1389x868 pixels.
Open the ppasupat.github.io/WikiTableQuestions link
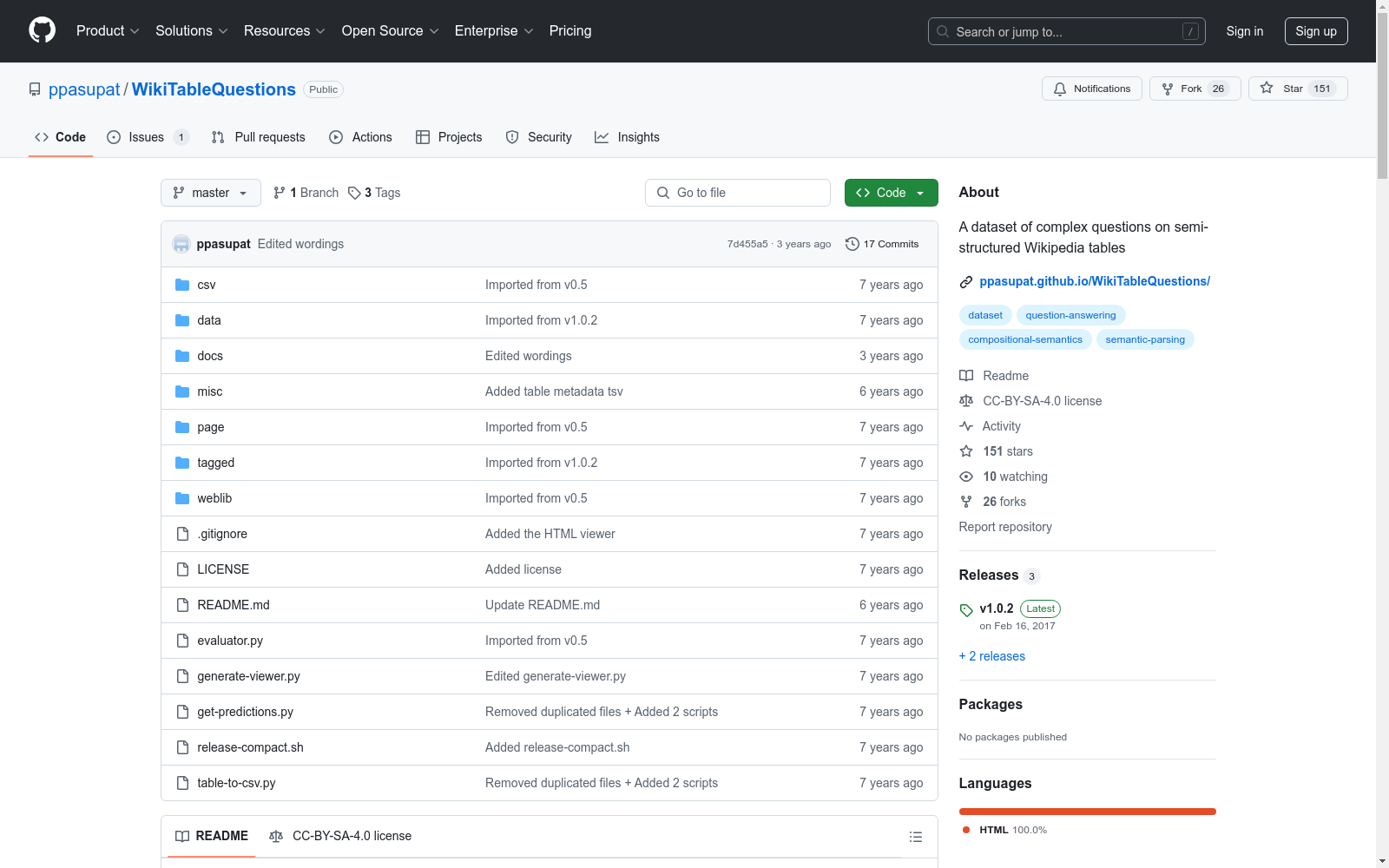[x=1095, y=281]
